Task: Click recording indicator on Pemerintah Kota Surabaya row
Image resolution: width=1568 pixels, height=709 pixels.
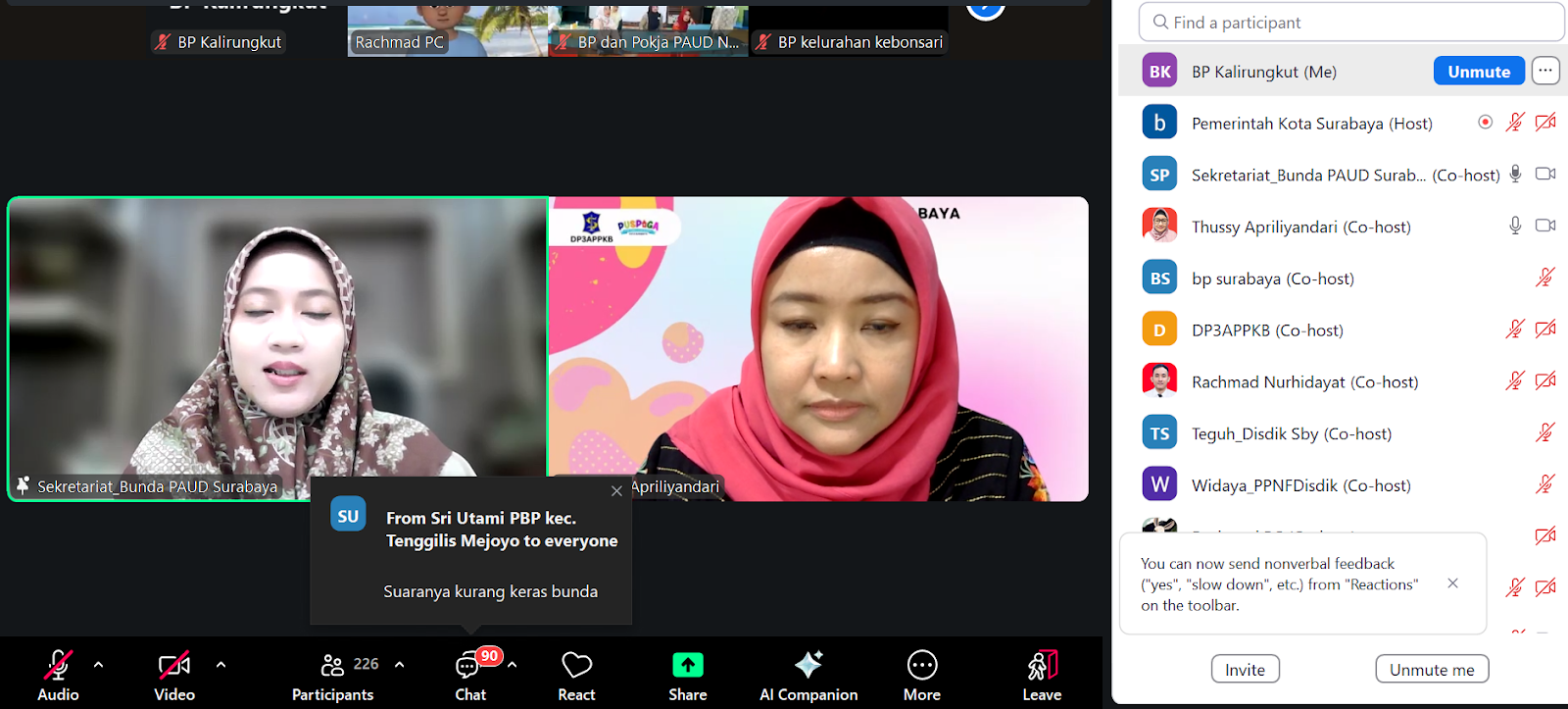Action: coord(1486,123)
